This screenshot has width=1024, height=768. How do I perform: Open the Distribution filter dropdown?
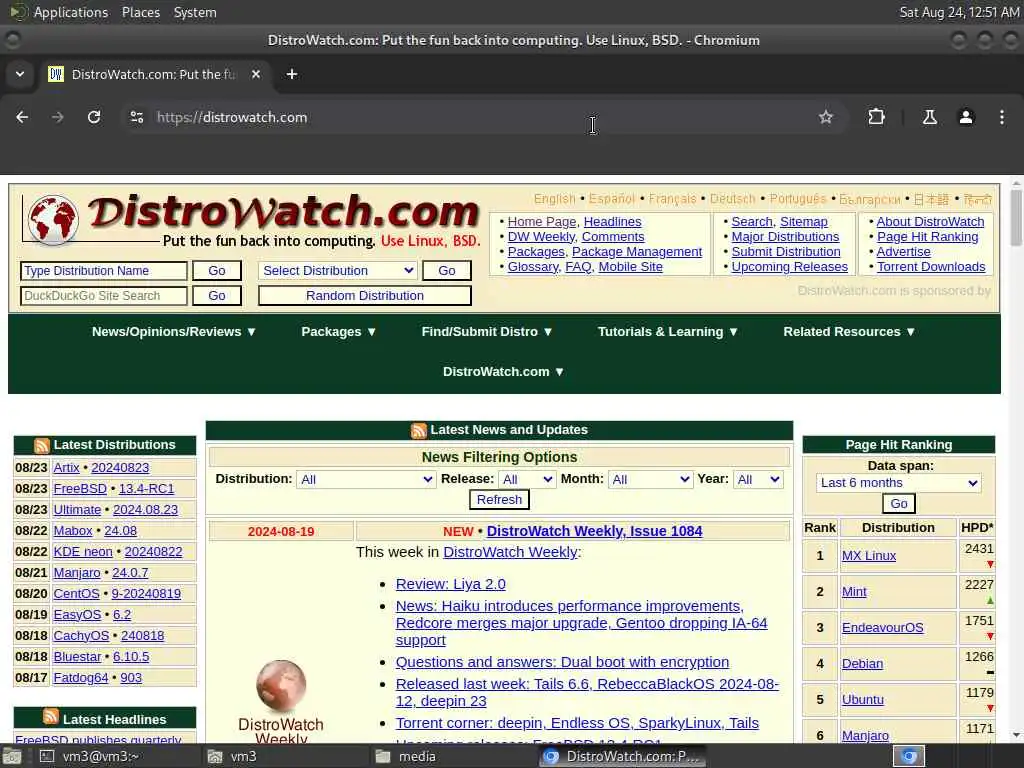coord(366,479)
